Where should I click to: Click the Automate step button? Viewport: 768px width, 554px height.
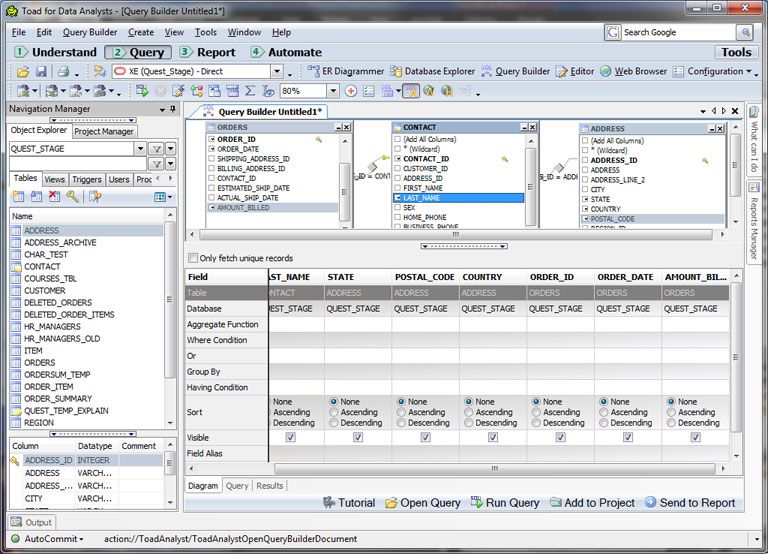point(286,52)
